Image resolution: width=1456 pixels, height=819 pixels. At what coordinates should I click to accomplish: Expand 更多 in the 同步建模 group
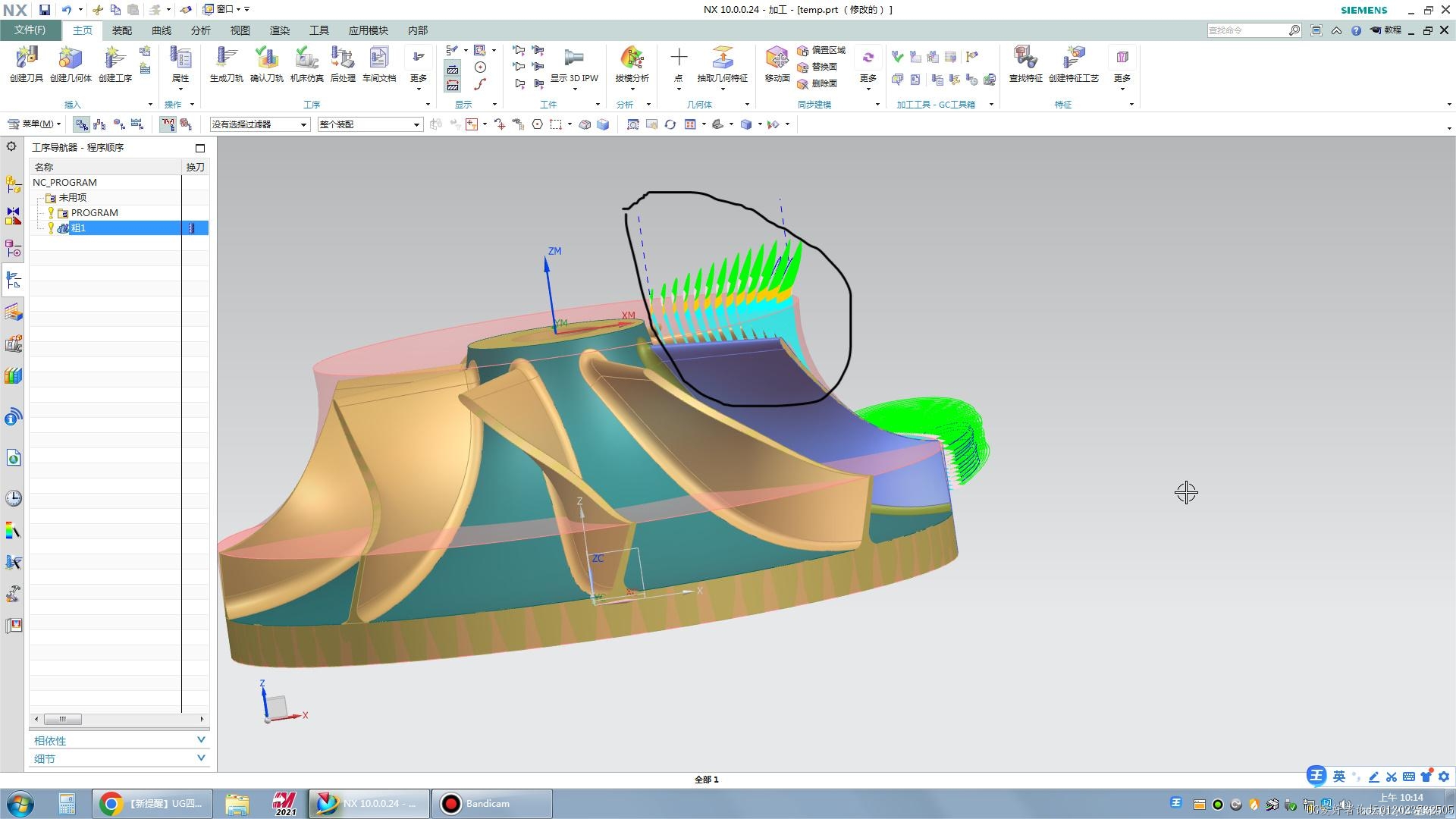point(868,67)
